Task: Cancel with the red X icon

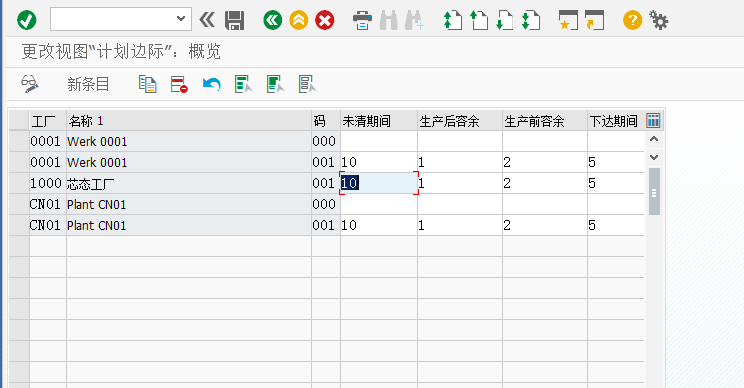Action: (x=325, y=20)
